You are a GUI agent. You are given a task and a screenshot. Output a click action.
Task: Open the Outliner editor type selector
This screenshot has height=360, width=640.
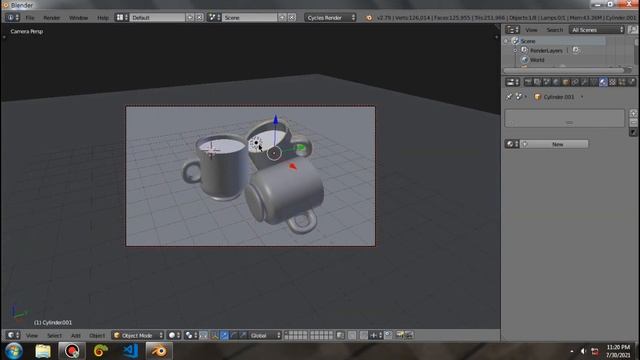(512, 29)
